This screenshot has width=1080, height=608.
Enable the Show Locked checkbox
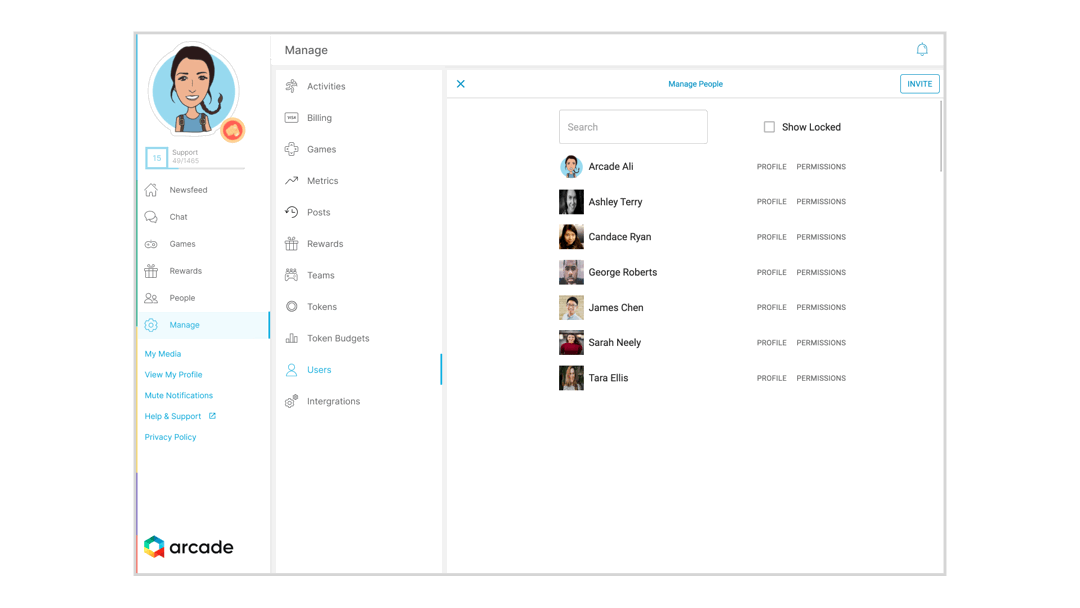[x=769, y=127]
